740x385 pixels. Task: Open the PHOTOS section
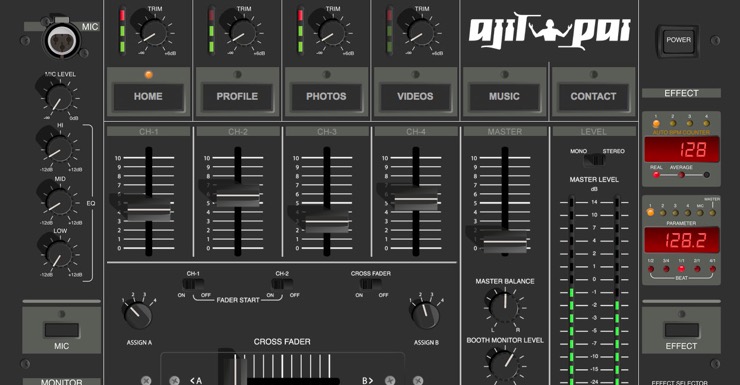point(326,97)
